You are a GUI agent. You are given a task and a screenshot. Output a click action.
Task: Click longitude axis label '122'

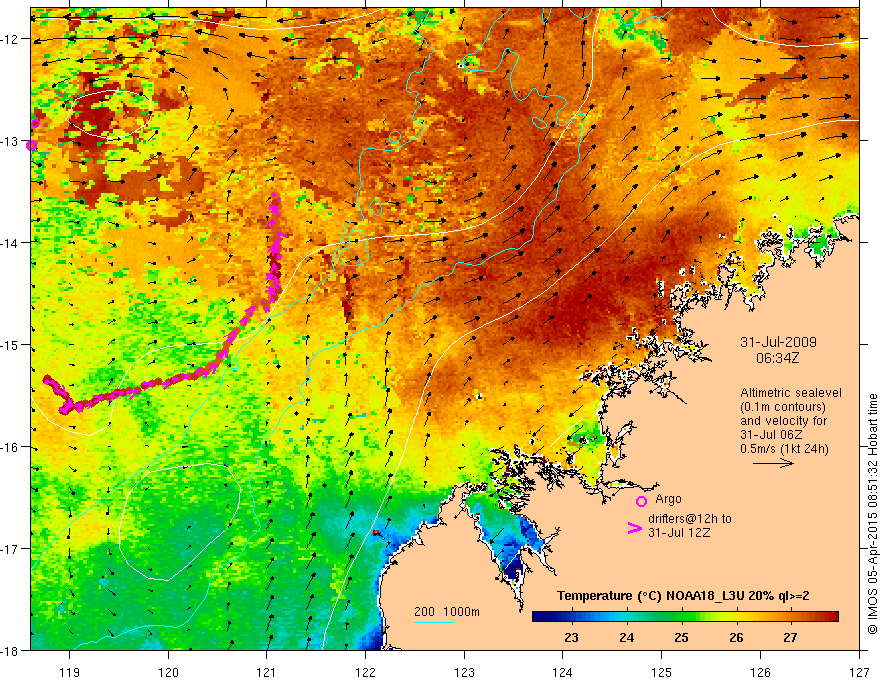point(365,672)
